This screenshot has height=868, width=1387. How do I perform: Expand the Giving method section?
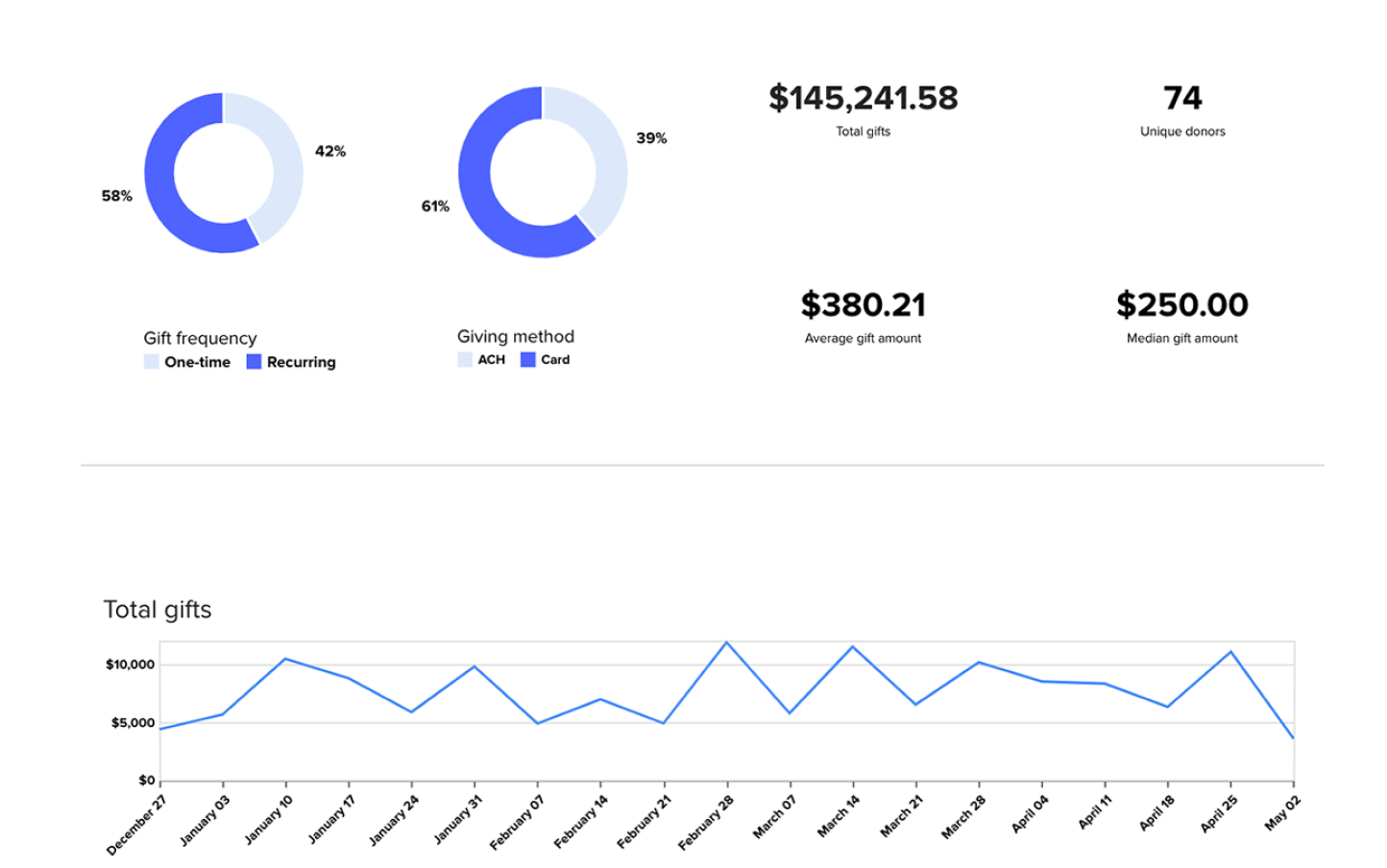tap(516, 336)
